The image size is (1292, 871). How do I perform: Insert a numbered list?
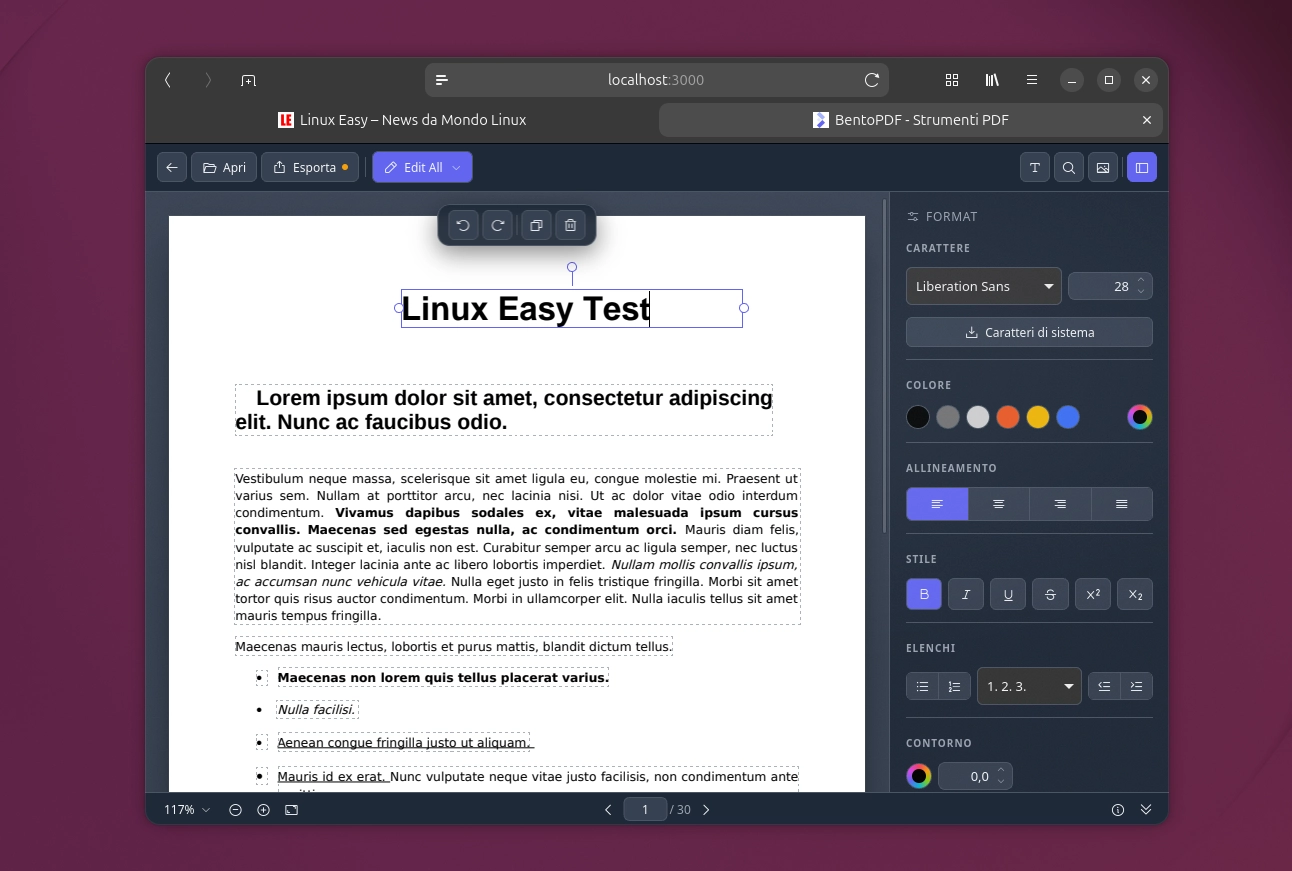tap(954, 686)
